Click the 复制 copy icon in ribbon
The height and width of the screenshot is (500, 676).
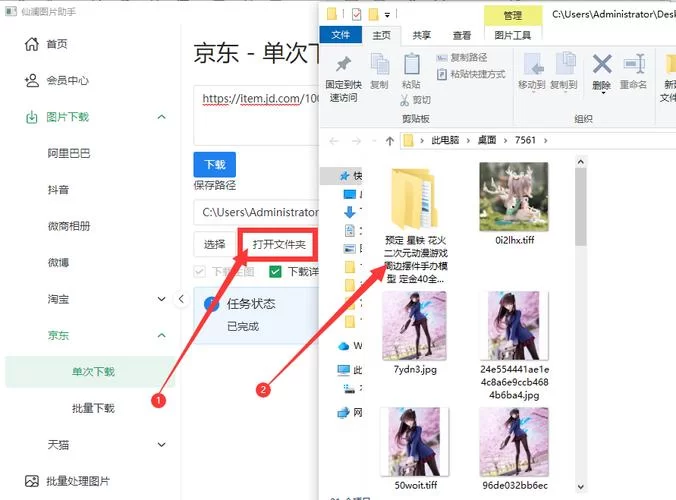380,64
